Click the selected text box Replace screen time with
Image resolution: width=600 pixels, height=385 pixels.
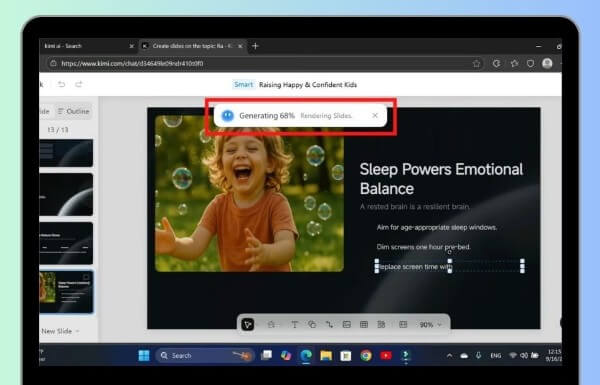(450, 267)
